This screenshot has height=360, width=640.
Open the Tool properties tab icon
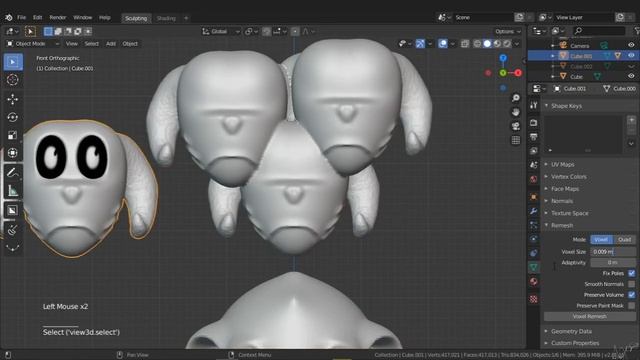[534, 105]
